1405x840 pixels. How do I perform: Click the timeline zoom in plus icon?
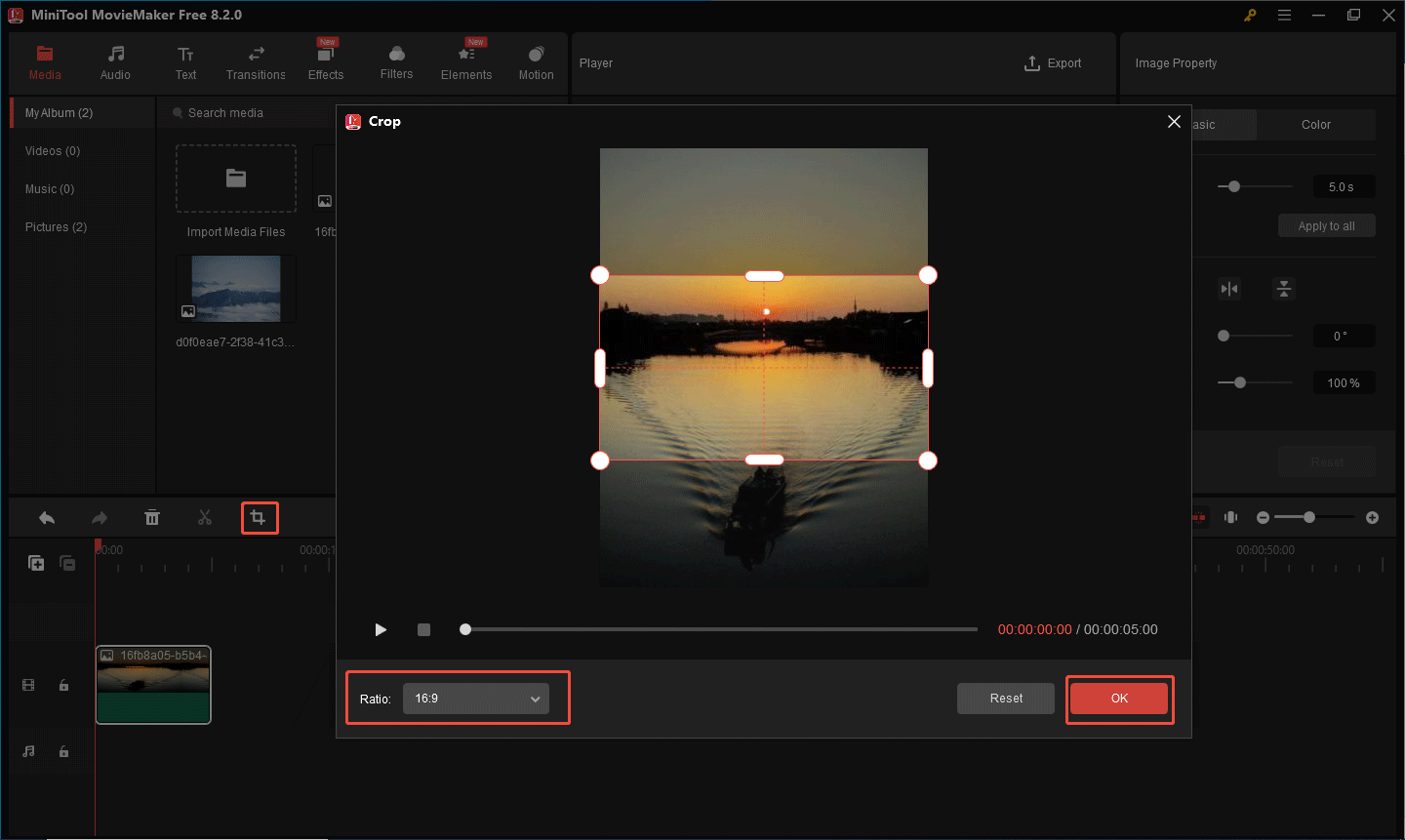pyautogui.click(x=1373, y=518)
